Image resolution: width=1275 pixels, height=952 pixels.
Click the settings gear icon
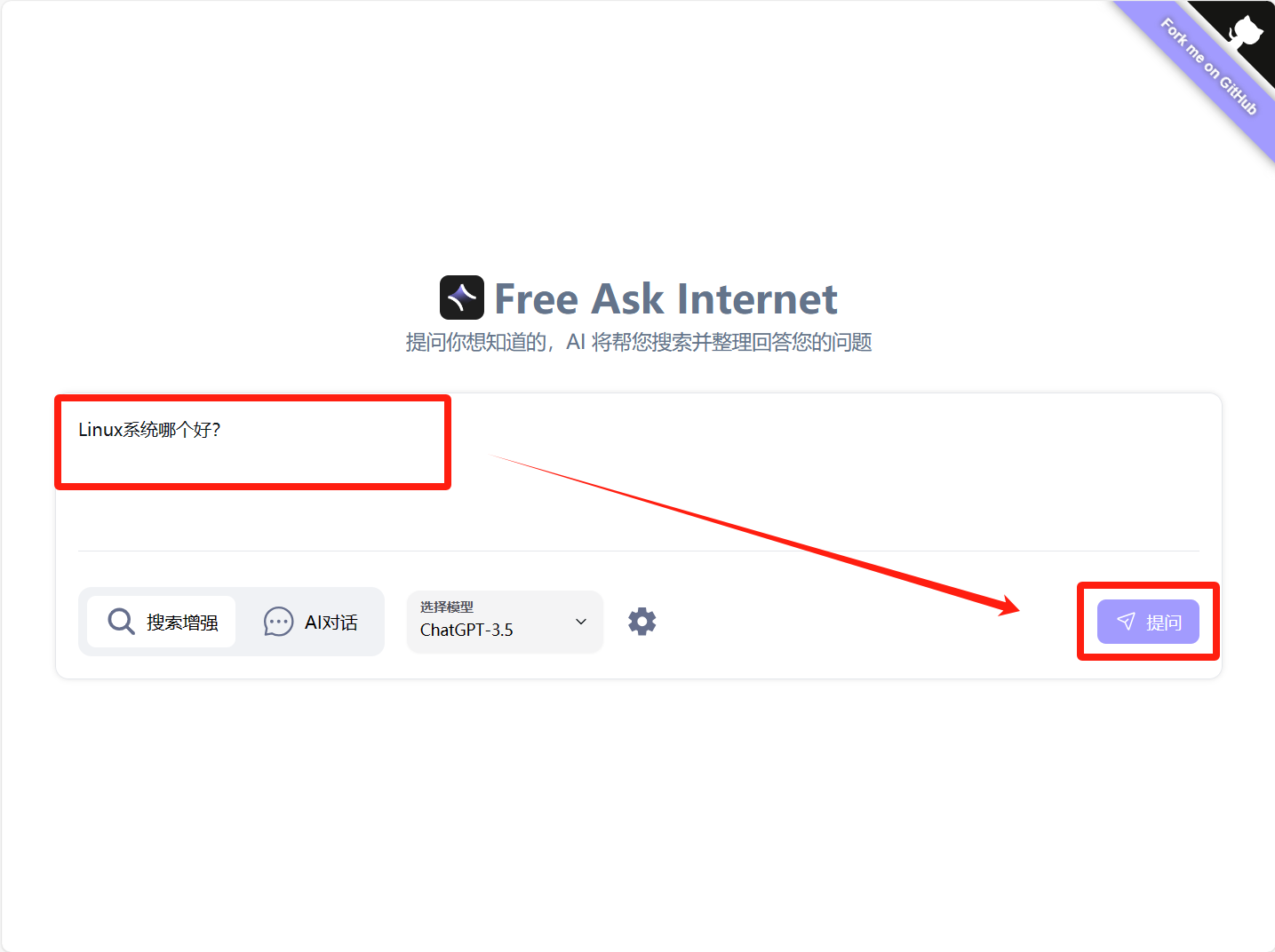(641, 622)
